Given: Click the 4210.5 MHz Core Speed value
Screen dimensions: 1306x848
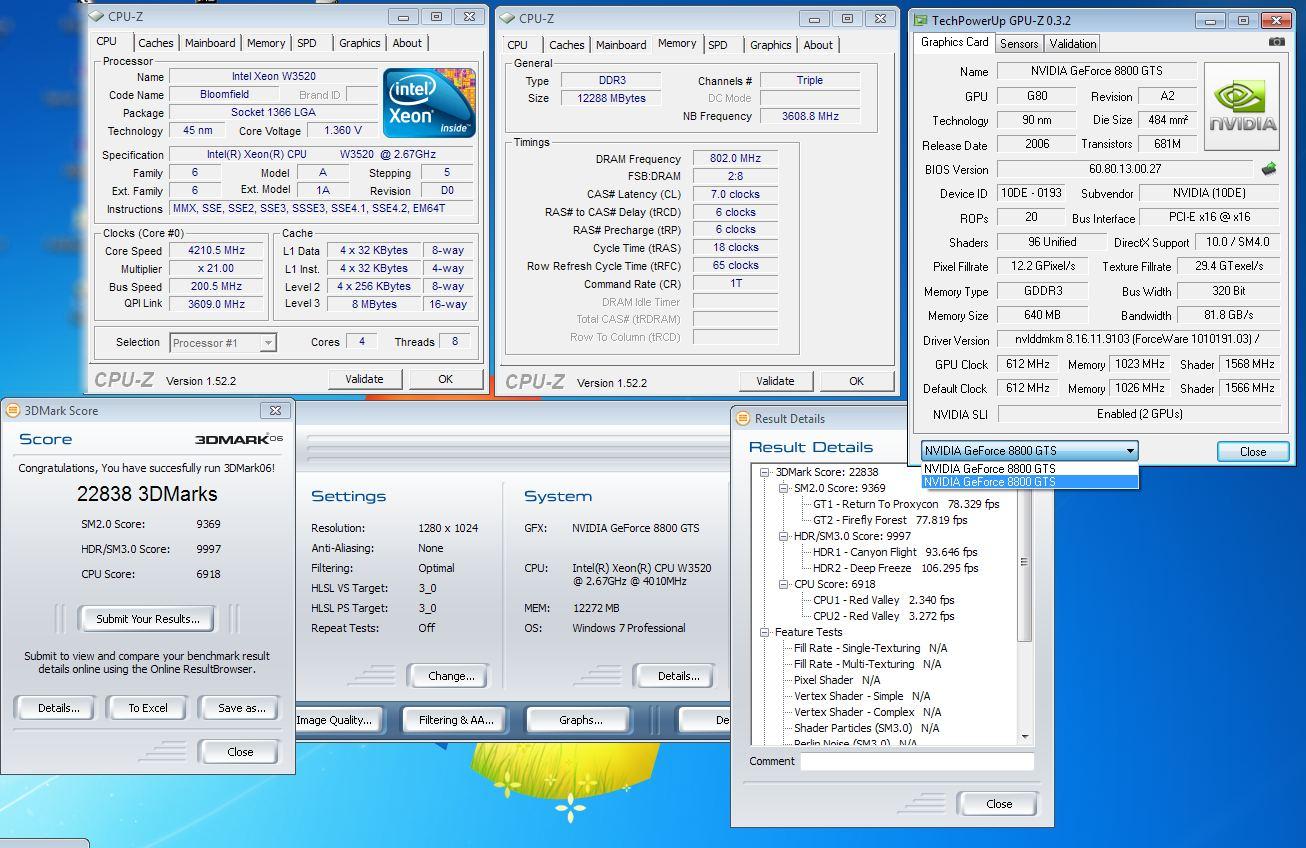Looking at the screenshot, I should click(x=217, y=251).
